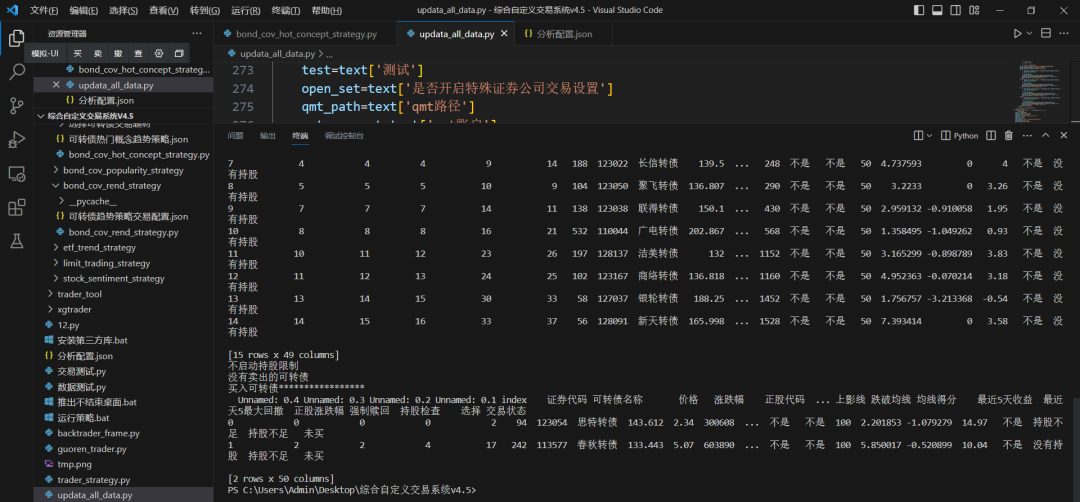The image size is (1080, 502).
Task: Click 买 button in floating toolbar
Action: [78, 53]
